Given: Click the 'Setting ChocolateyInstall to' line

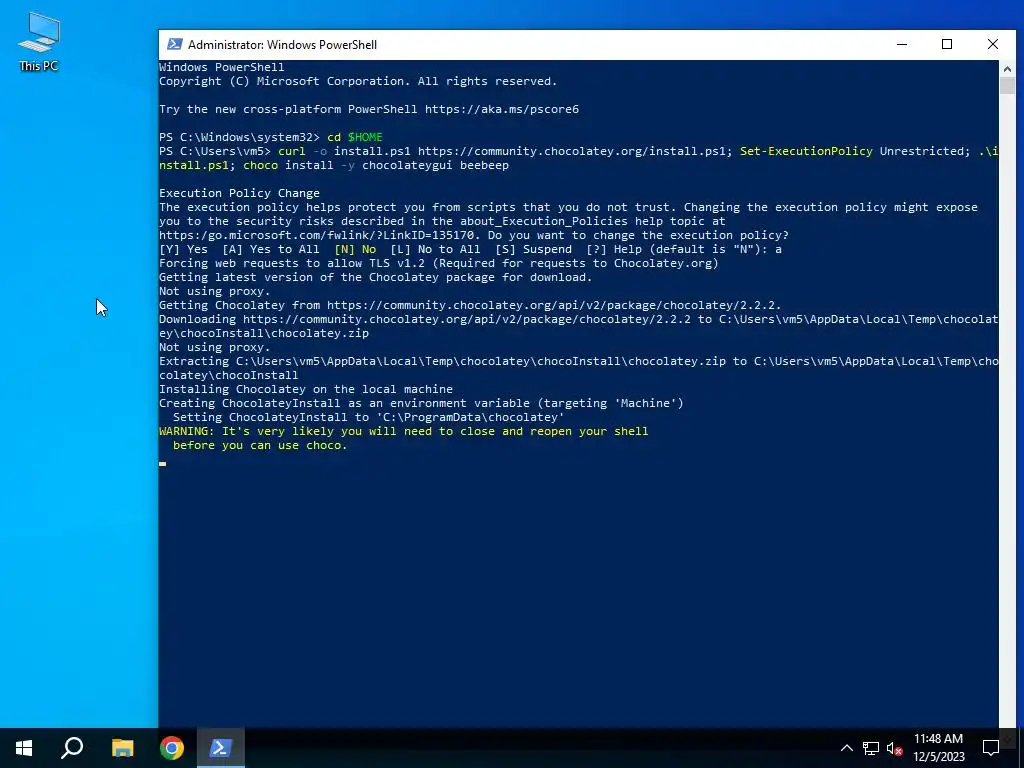Looking at the screenshot, I should click(368, 417).
